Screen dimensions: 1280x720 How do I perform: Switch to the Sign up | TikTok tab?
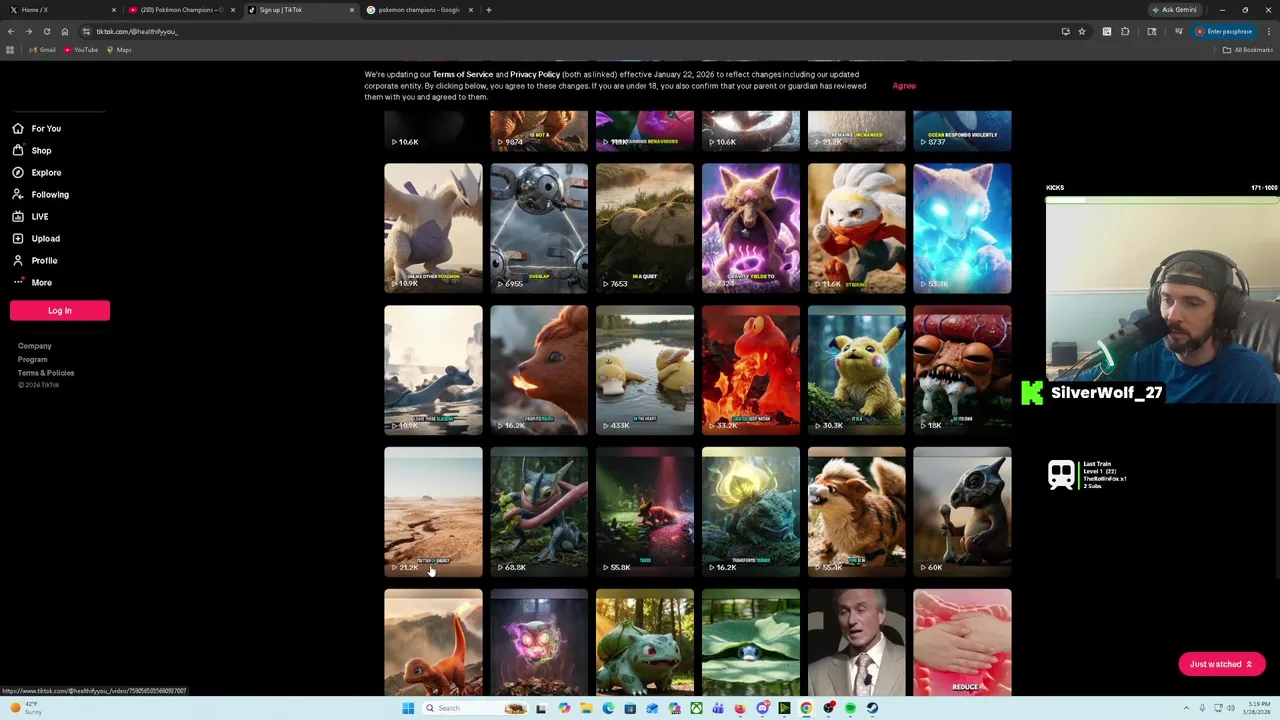(300, 10)
